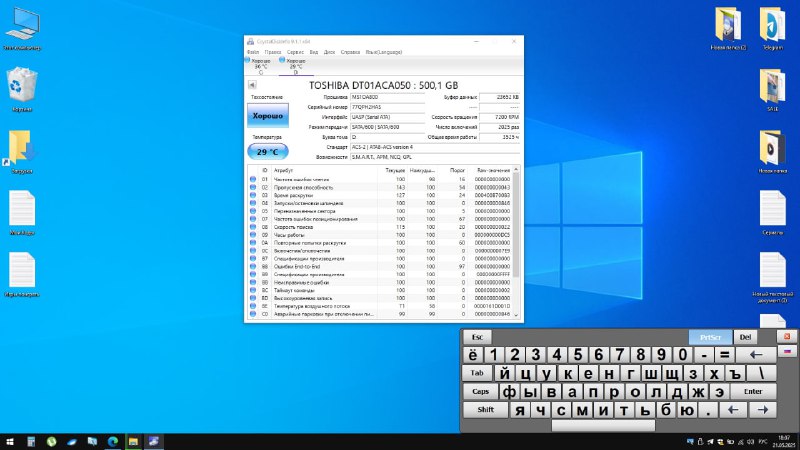
Task: Click the CrystalDiskInfo taskbar icon
Action: coord(154,441)
